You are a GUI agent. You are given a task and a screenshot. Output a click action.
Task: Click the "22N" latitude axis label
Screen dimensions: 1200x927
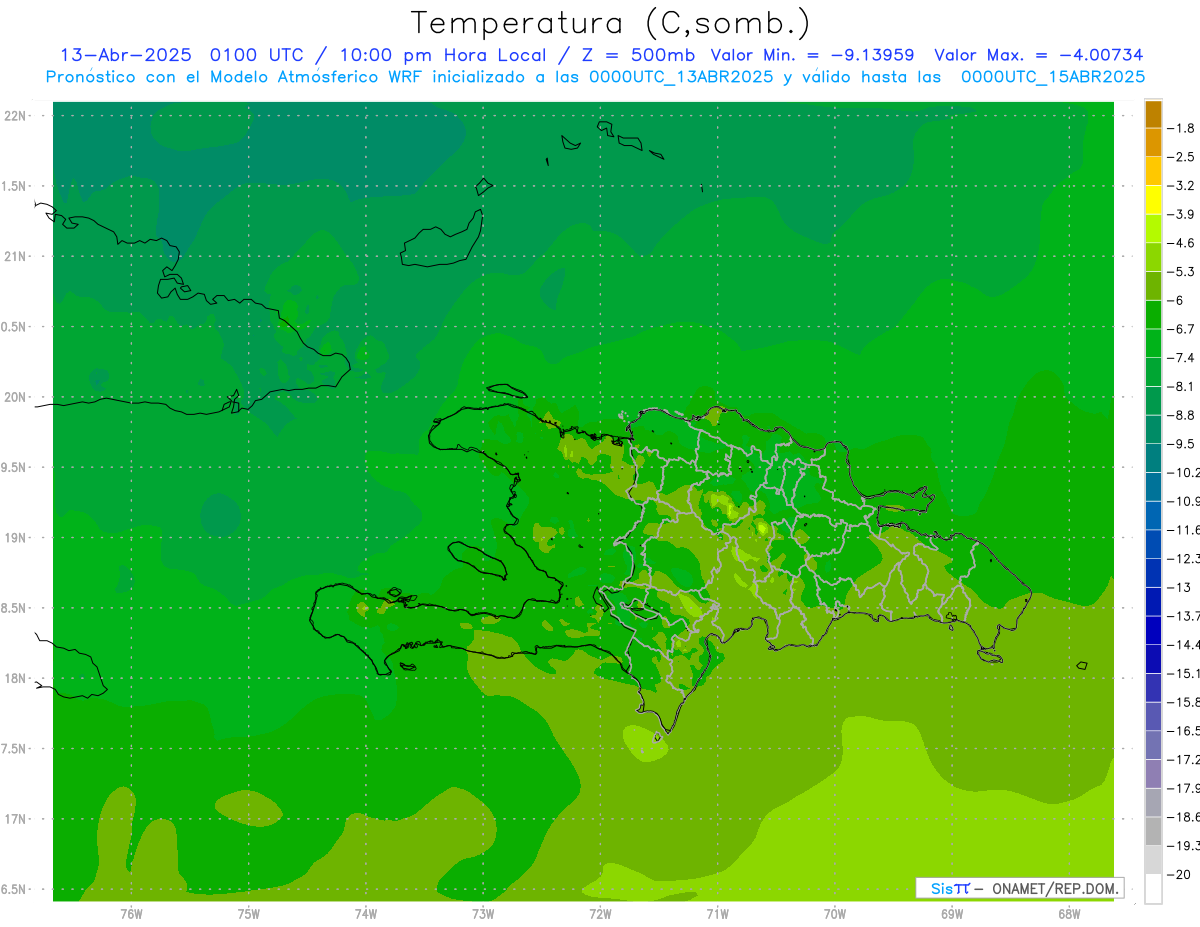15,116
